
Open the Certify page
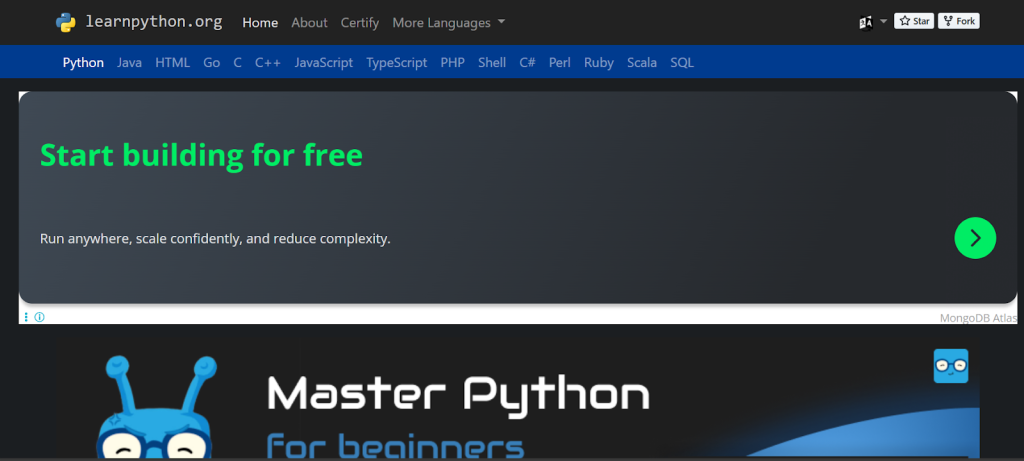[360, 22]
